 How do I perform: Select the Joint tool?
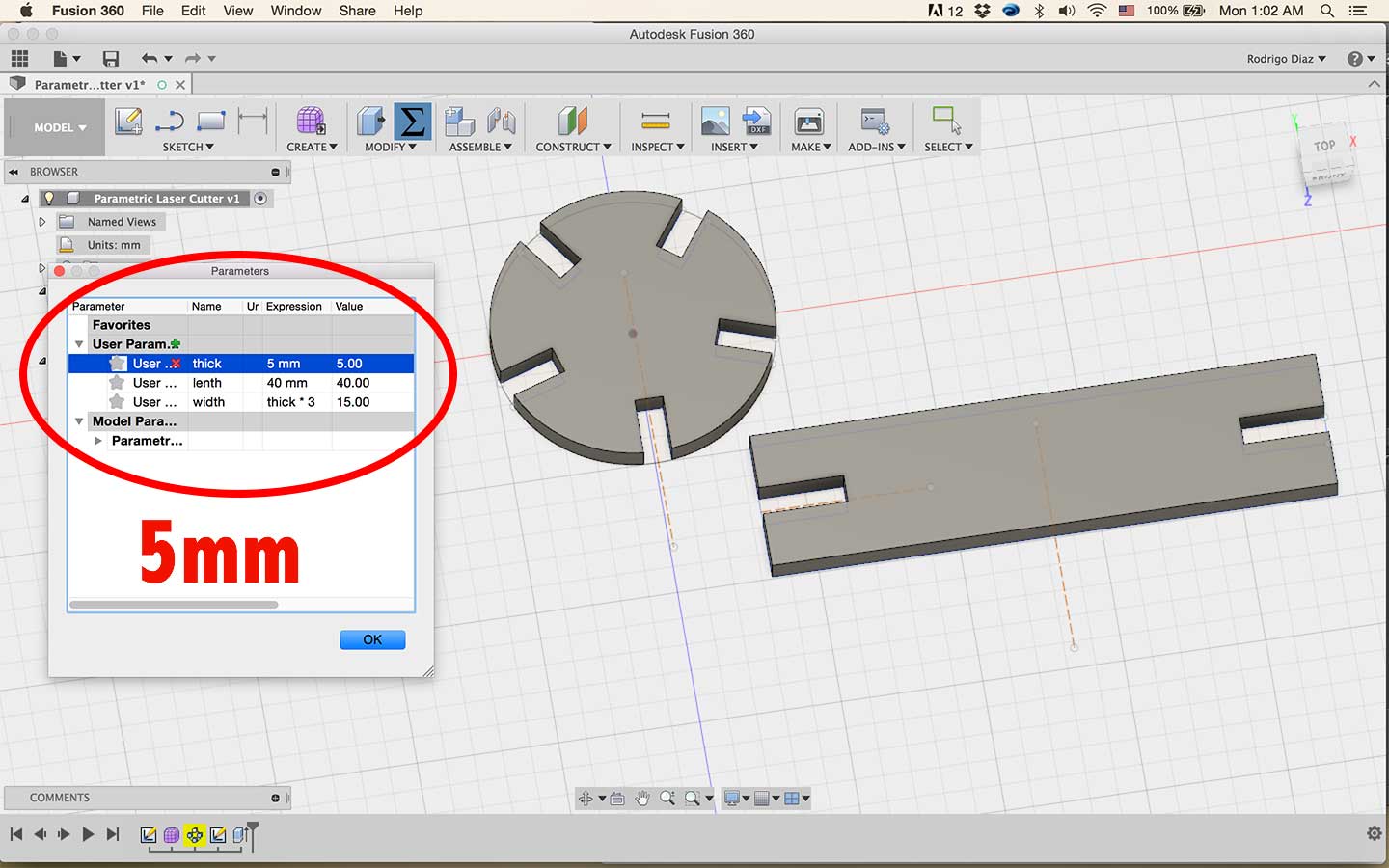coord(501,122)
